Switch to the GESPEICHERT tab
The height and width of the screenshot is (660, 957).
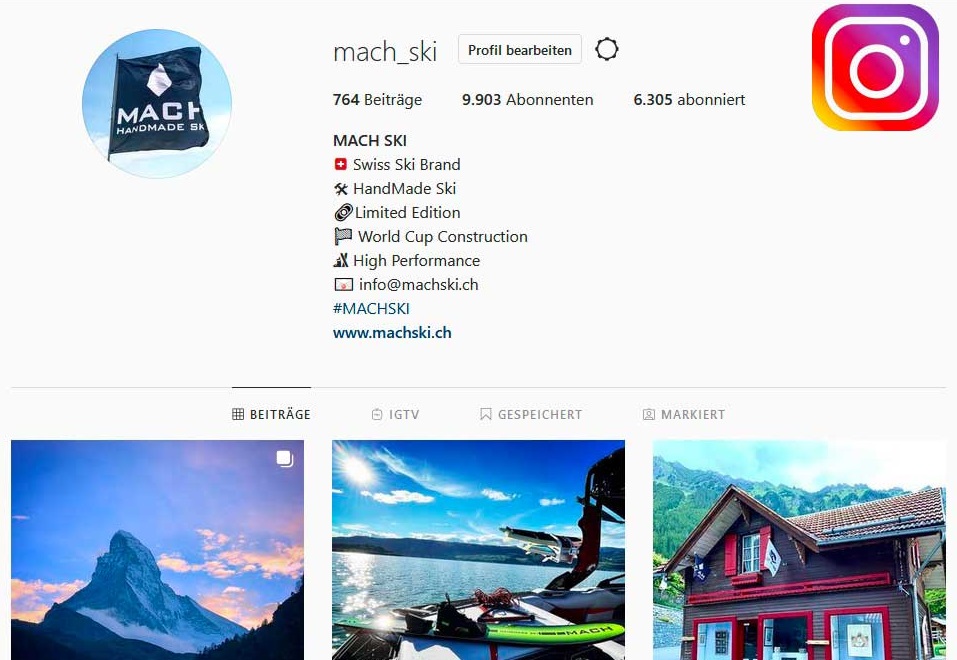531,415
